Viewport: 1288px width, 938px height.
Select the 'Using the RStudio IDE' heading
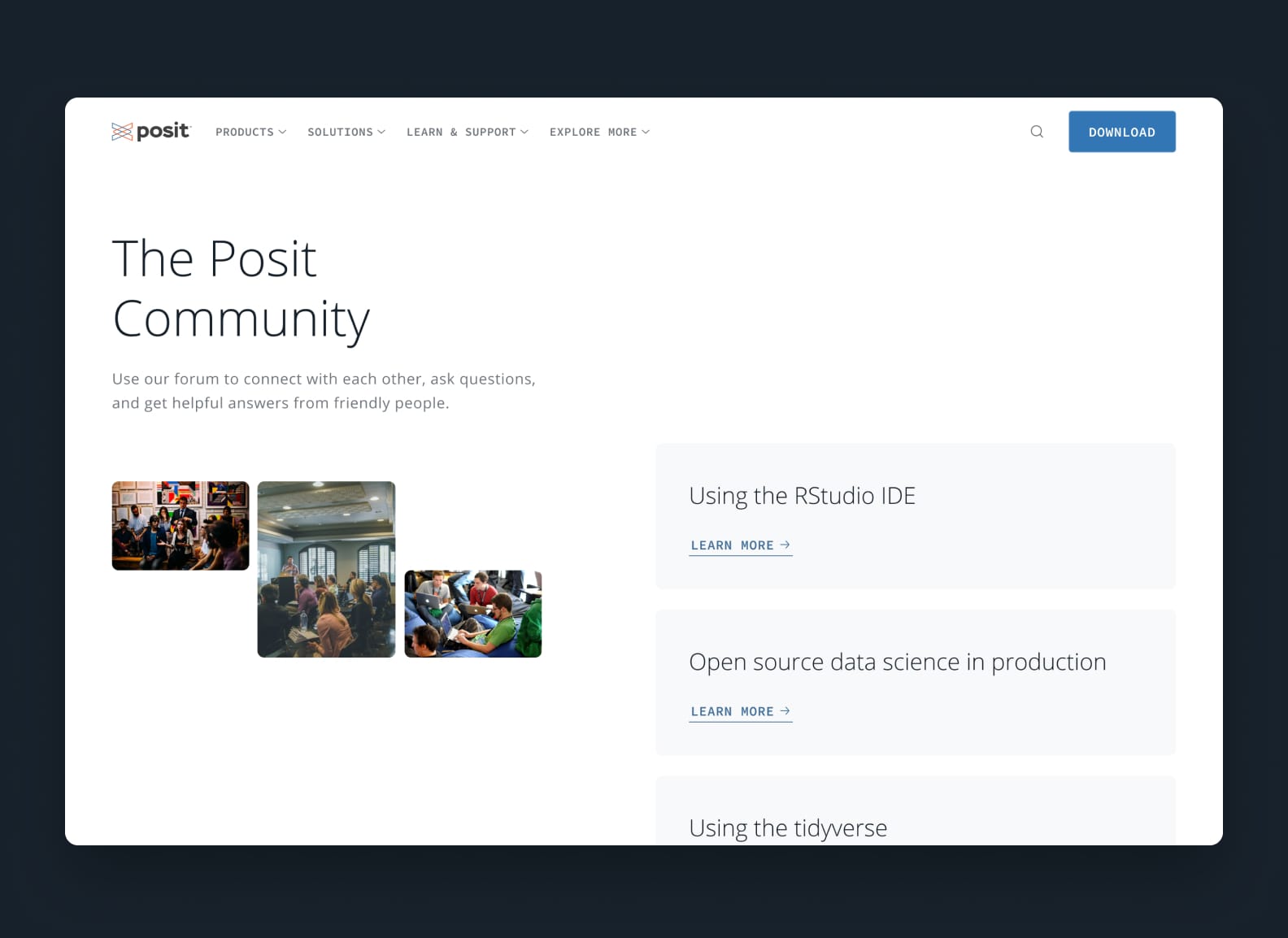point(802,496)
